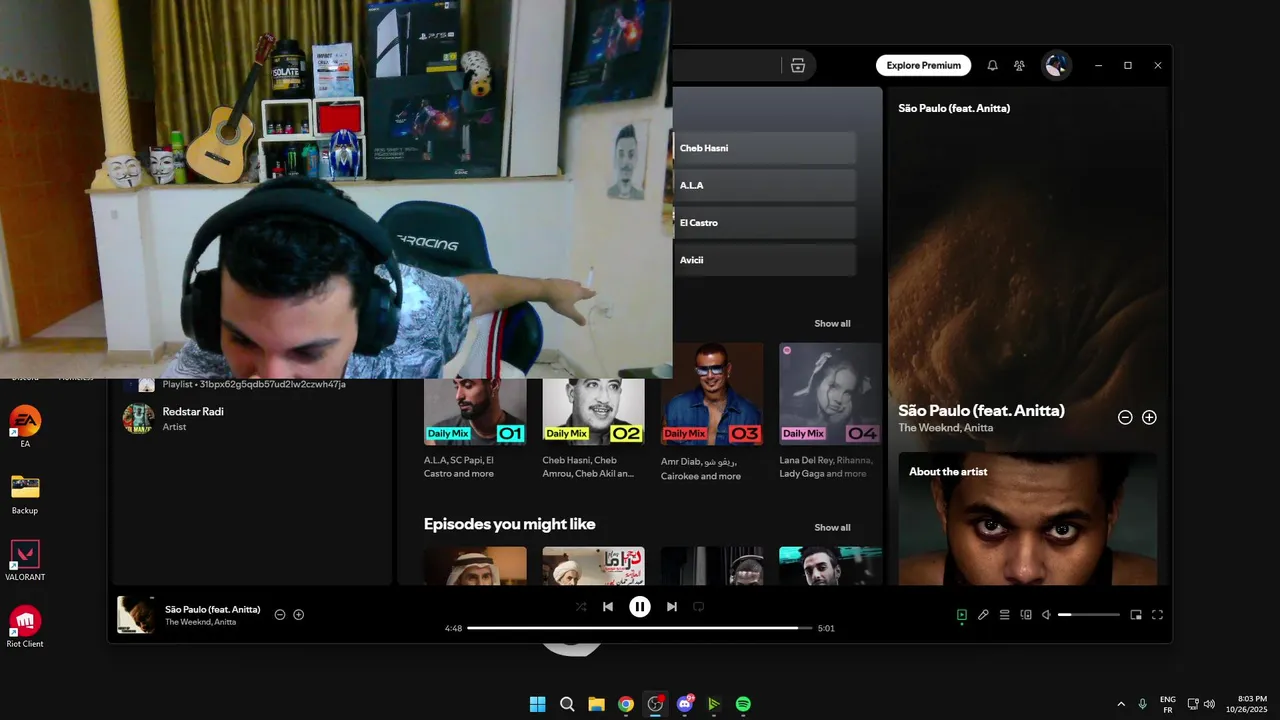
Task: Adjust the Spotify volume slider
Action: (x=1089, y=615)
